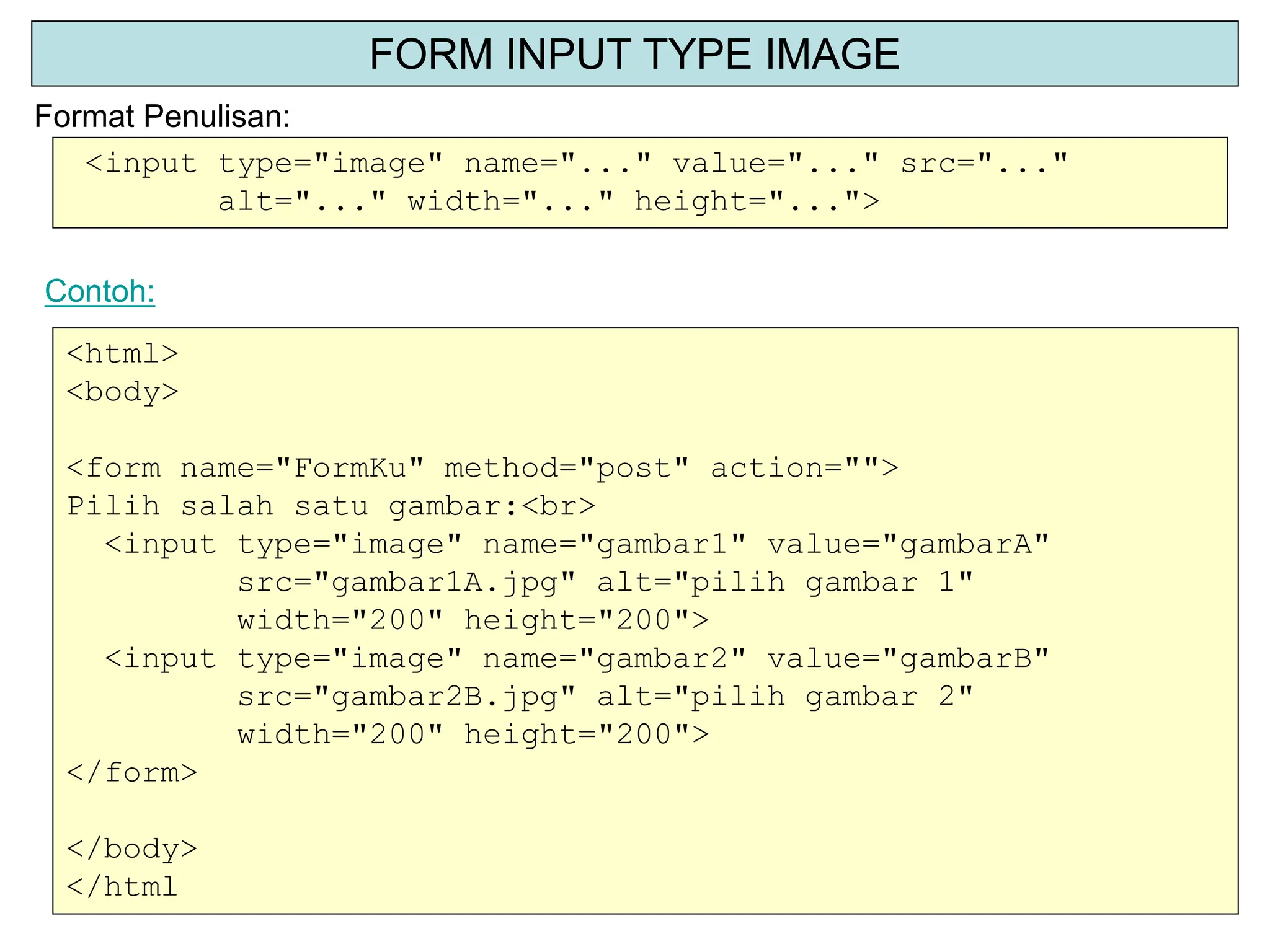1270x952 pixels.
Task: Click the opening <html> tag line
Action: pos(122,354)
